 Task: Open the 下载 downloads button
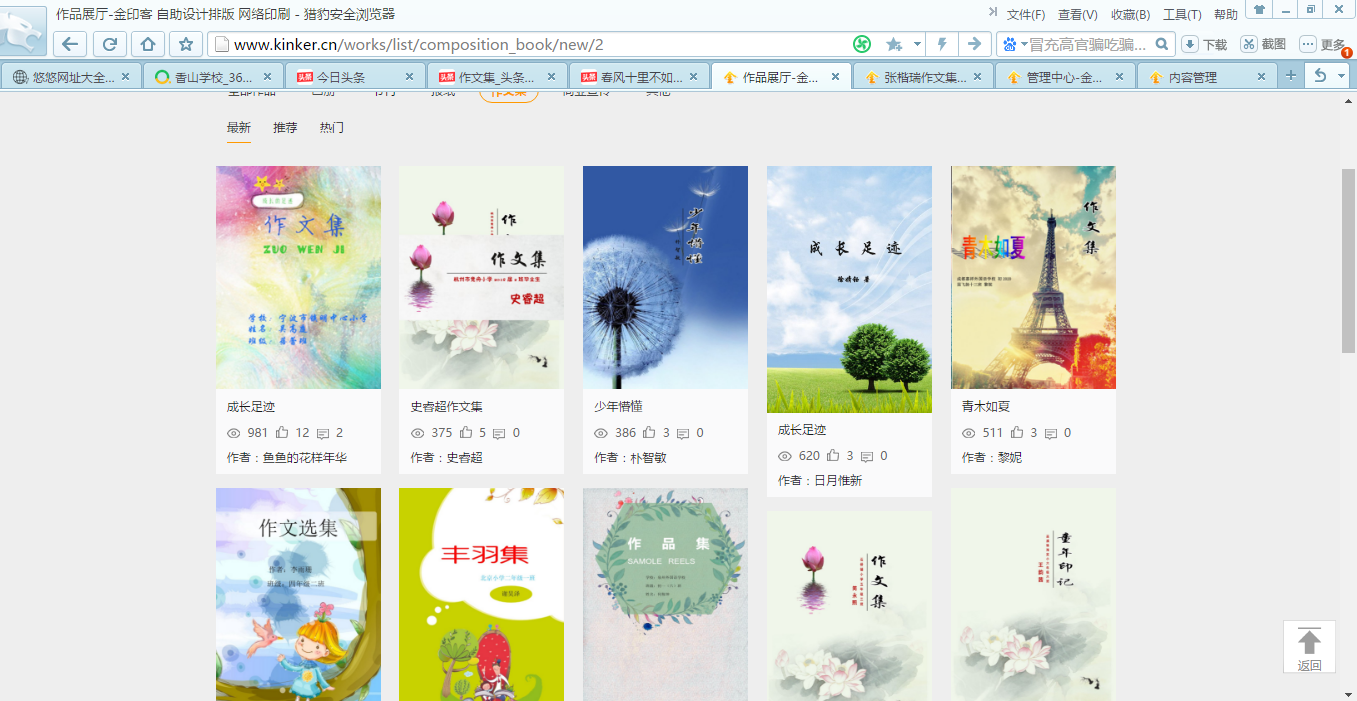[1205, 44]
